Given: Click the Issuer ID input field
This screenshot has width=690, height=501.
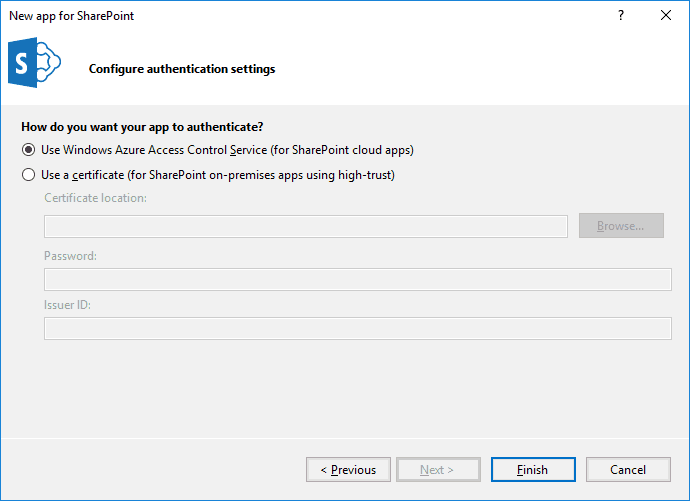Looking at the screenshot, I should [x=357, y=329].
